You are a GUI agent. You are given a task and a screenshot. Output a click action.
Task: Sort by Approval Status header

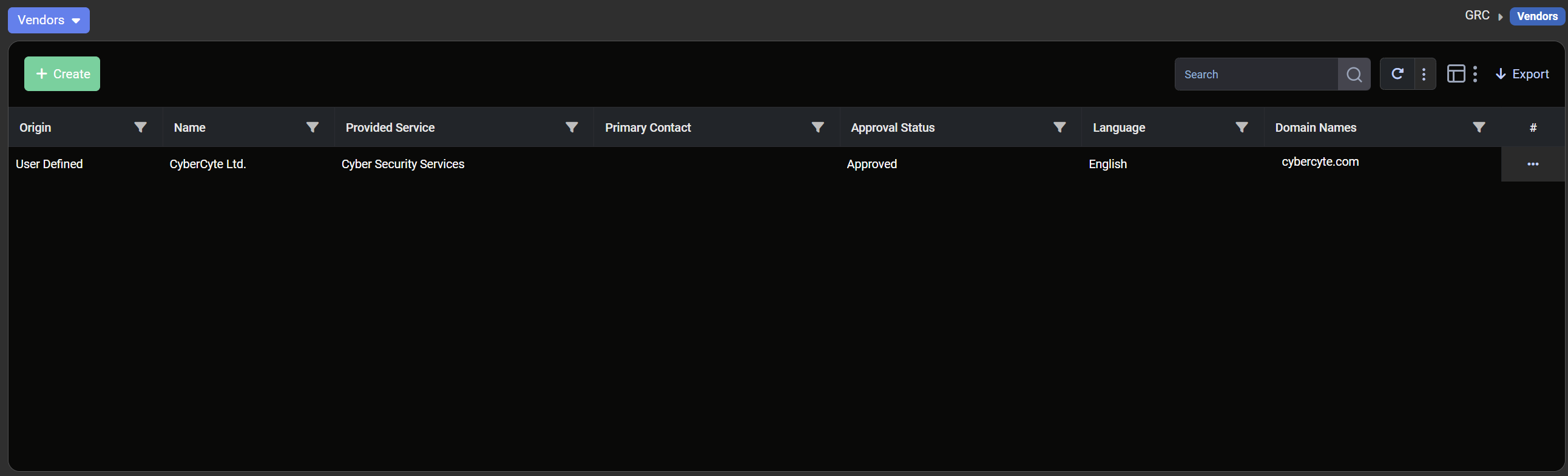[x=893, y=127]
